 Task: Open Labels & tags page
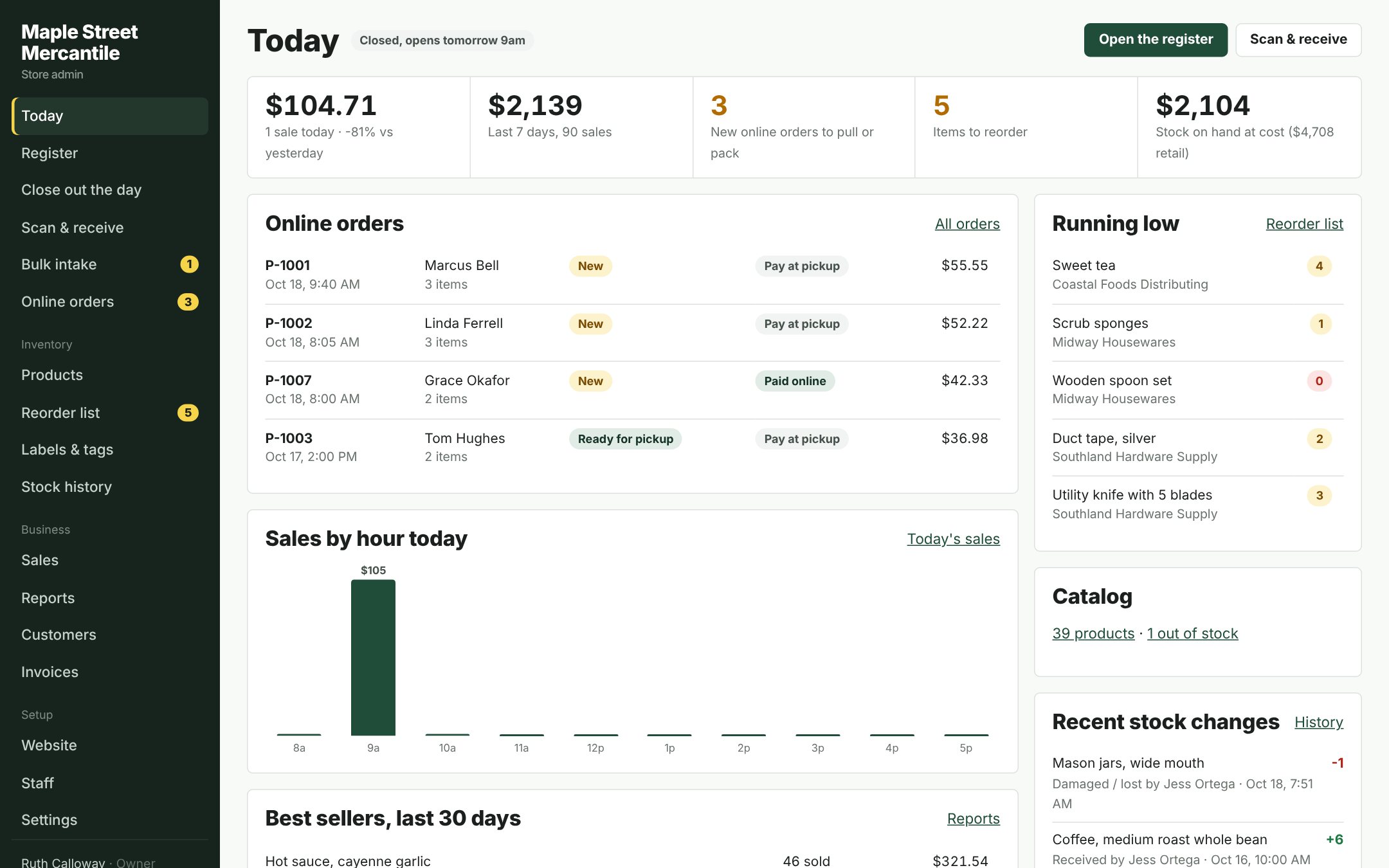[110, 449]
